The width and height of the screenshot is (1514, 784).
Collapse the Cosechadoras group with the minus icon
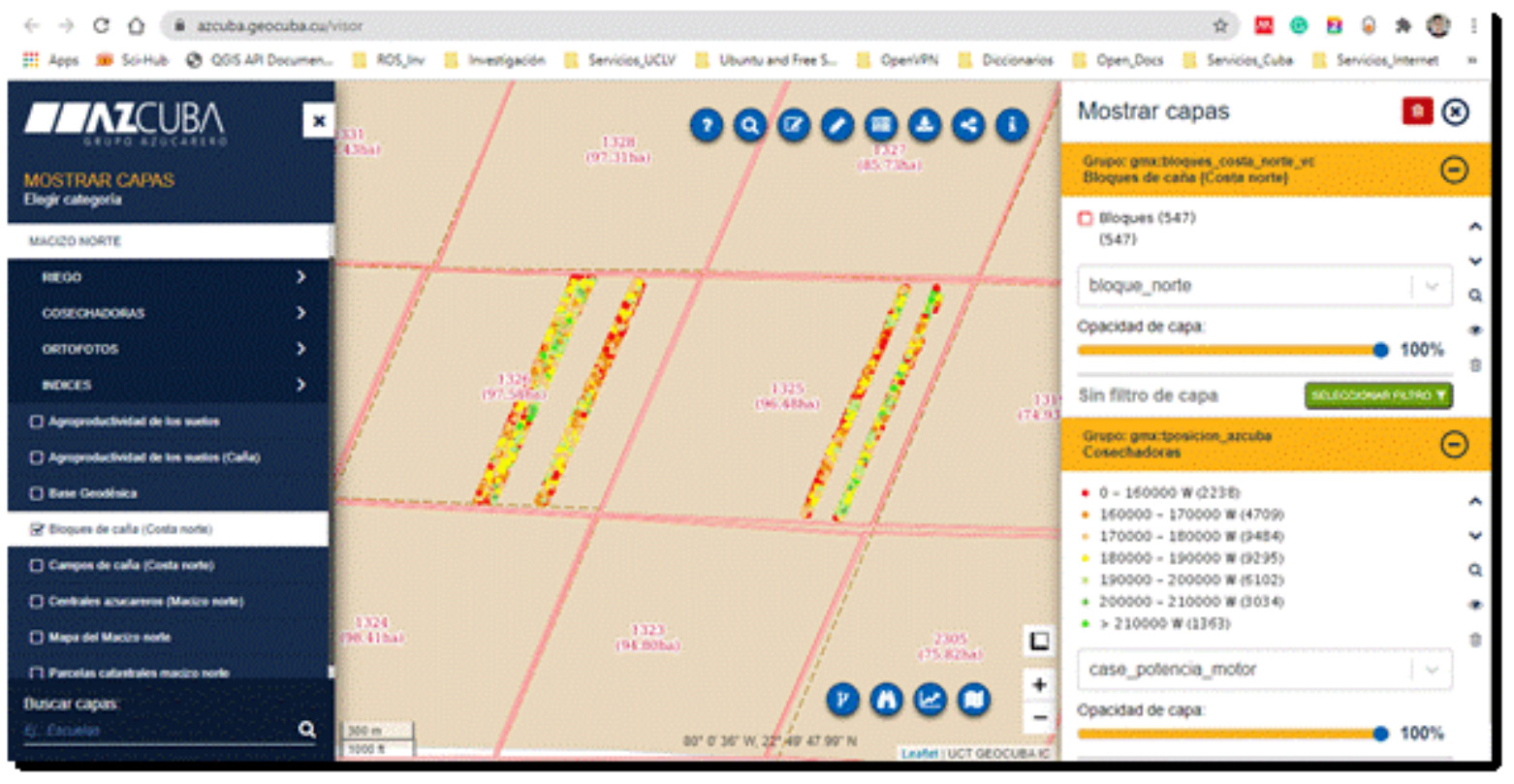[1453, 445]
